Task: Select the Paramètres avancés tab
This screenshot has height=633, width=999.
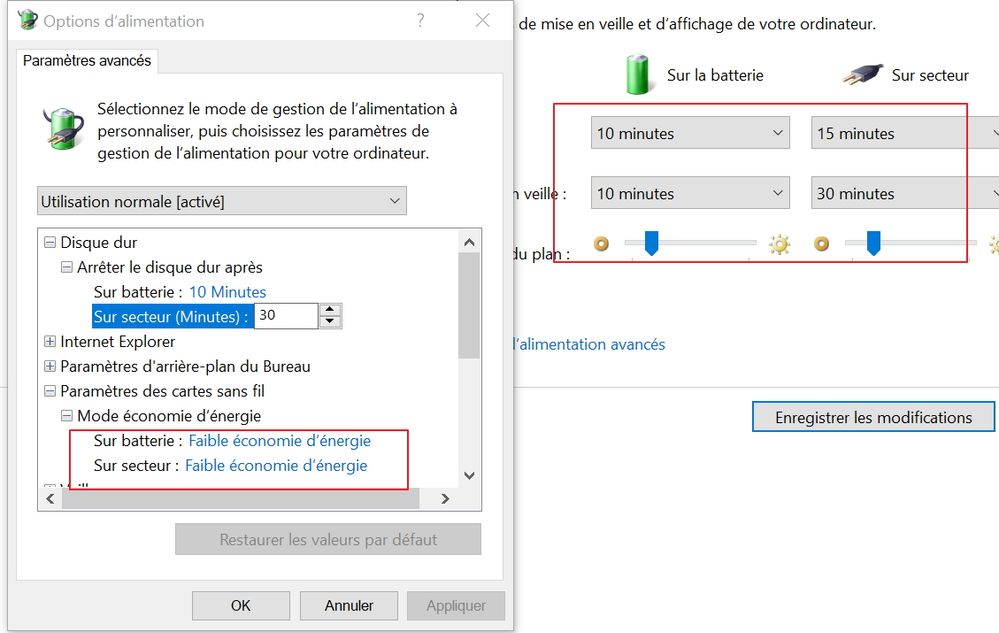Action: (87, 61)
